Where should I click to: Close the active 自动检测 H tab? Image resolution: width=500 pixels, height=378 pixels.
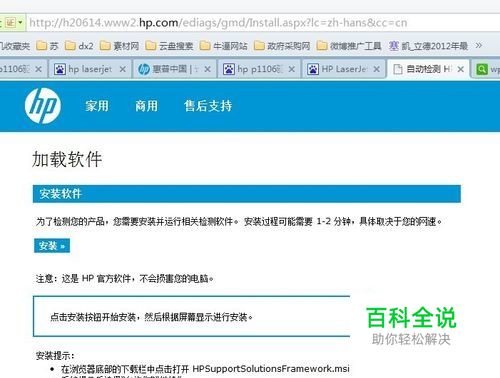pos(461,69)
